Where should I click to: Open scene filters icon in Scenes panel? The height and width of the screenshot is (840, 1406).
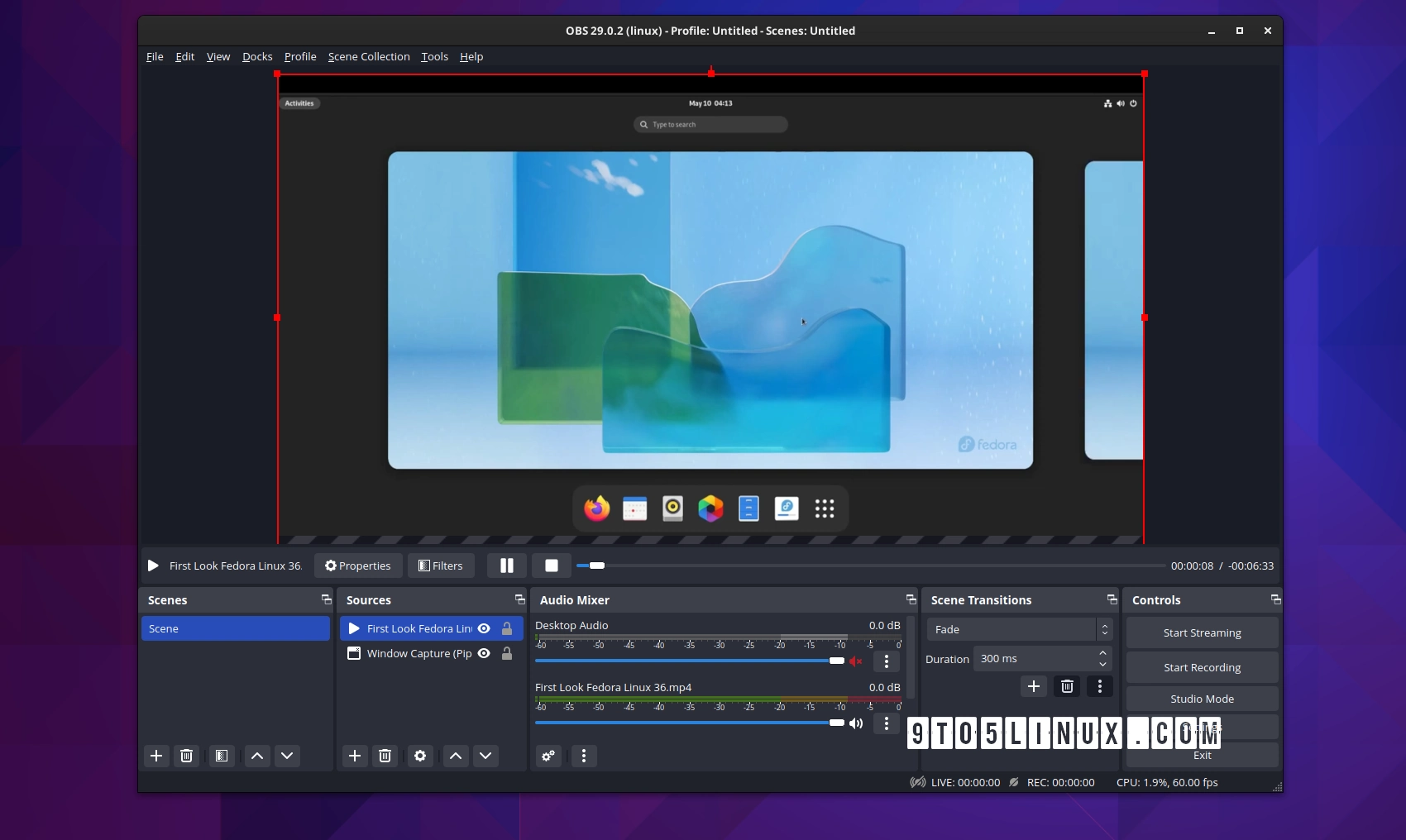click(221, 756)
